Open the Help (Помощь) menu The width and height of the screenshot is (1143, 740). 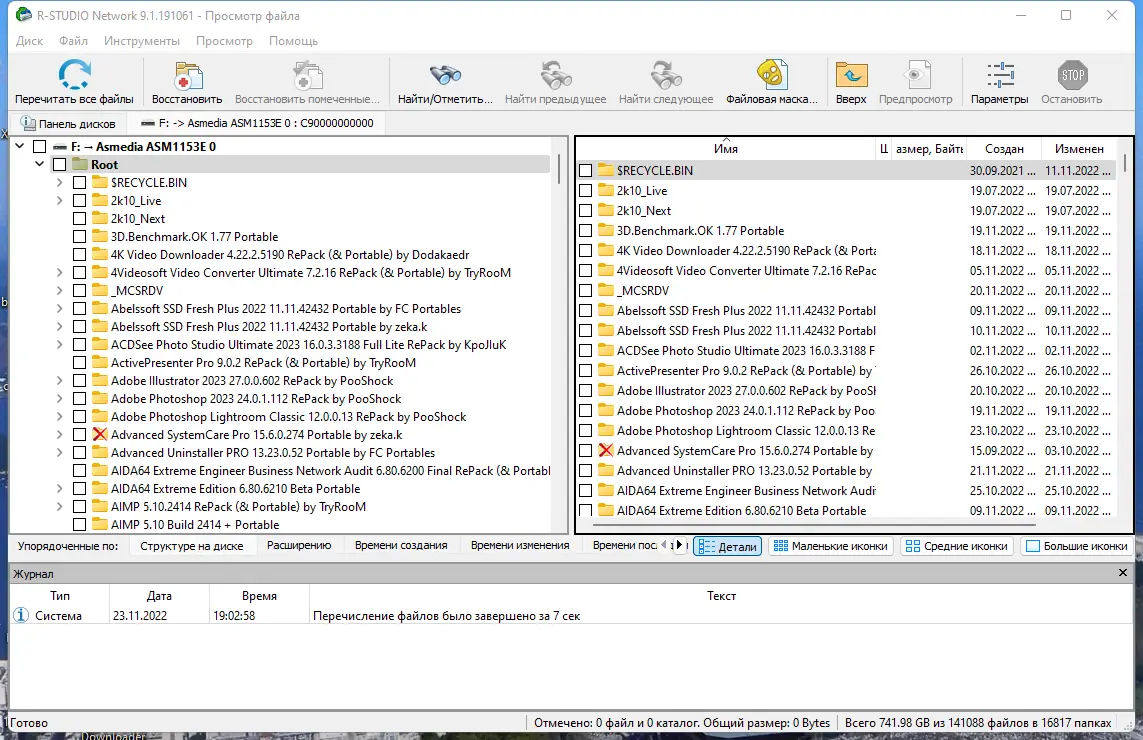tap(293, 41)
